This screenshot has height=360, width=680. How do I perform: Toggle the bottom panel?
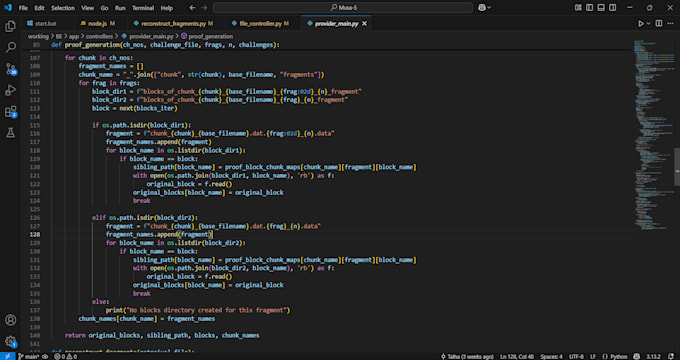[601, 7]
